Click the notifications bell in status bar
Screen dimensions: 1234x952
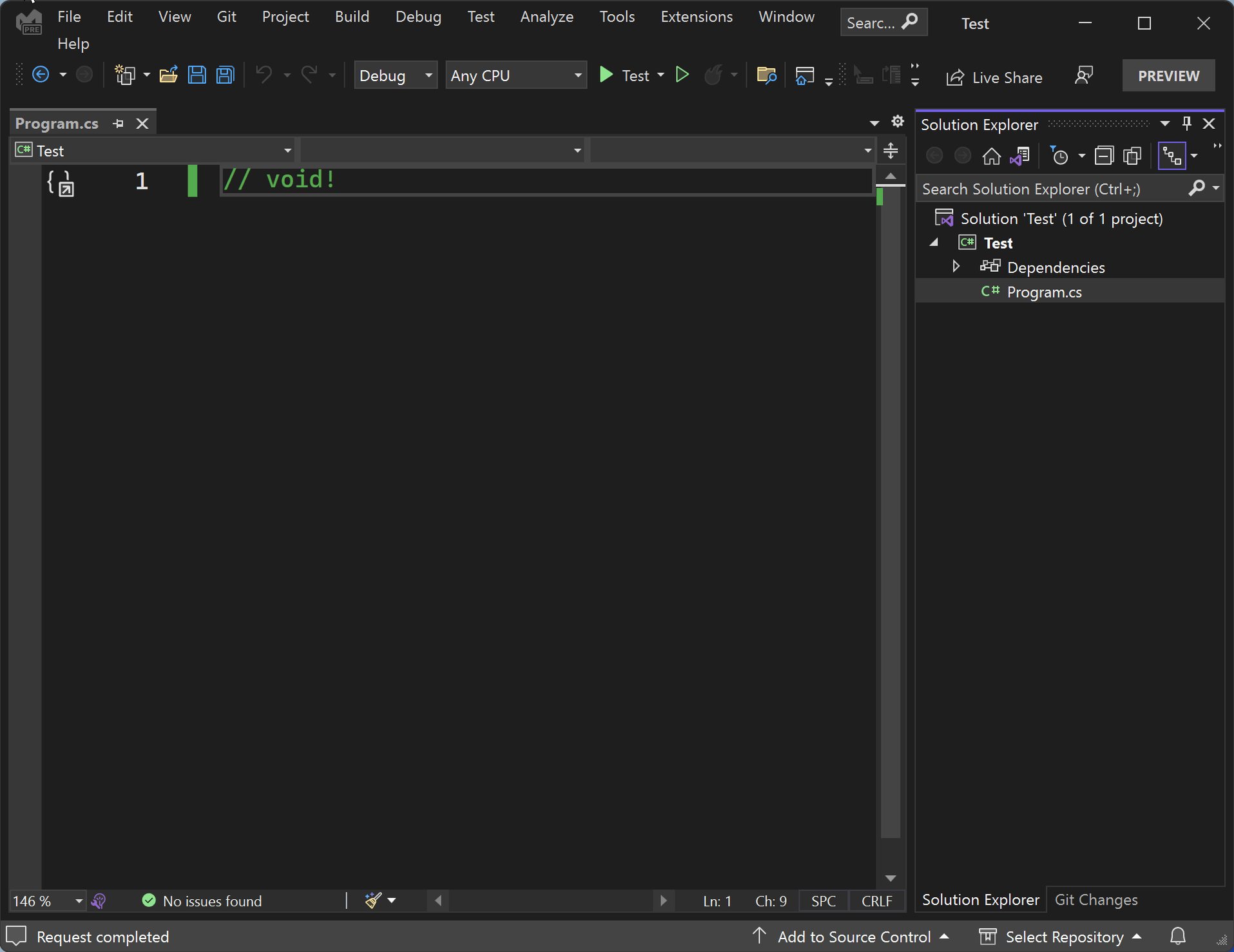(x=1177, y=936)
